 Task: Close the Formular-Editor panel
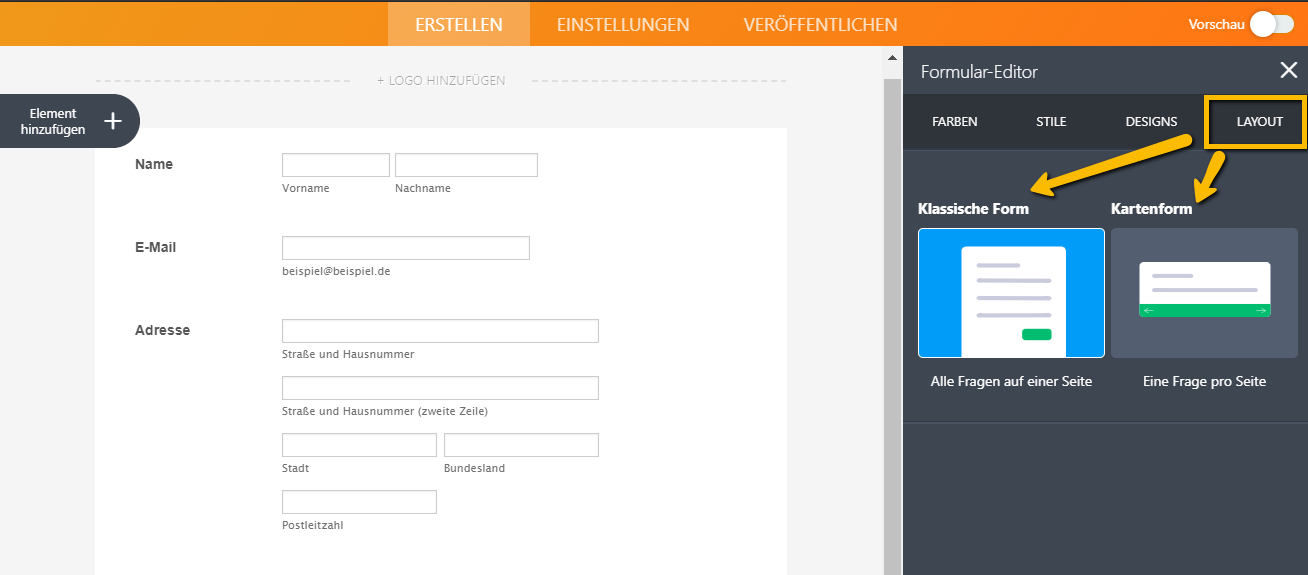coord(1288,70)
